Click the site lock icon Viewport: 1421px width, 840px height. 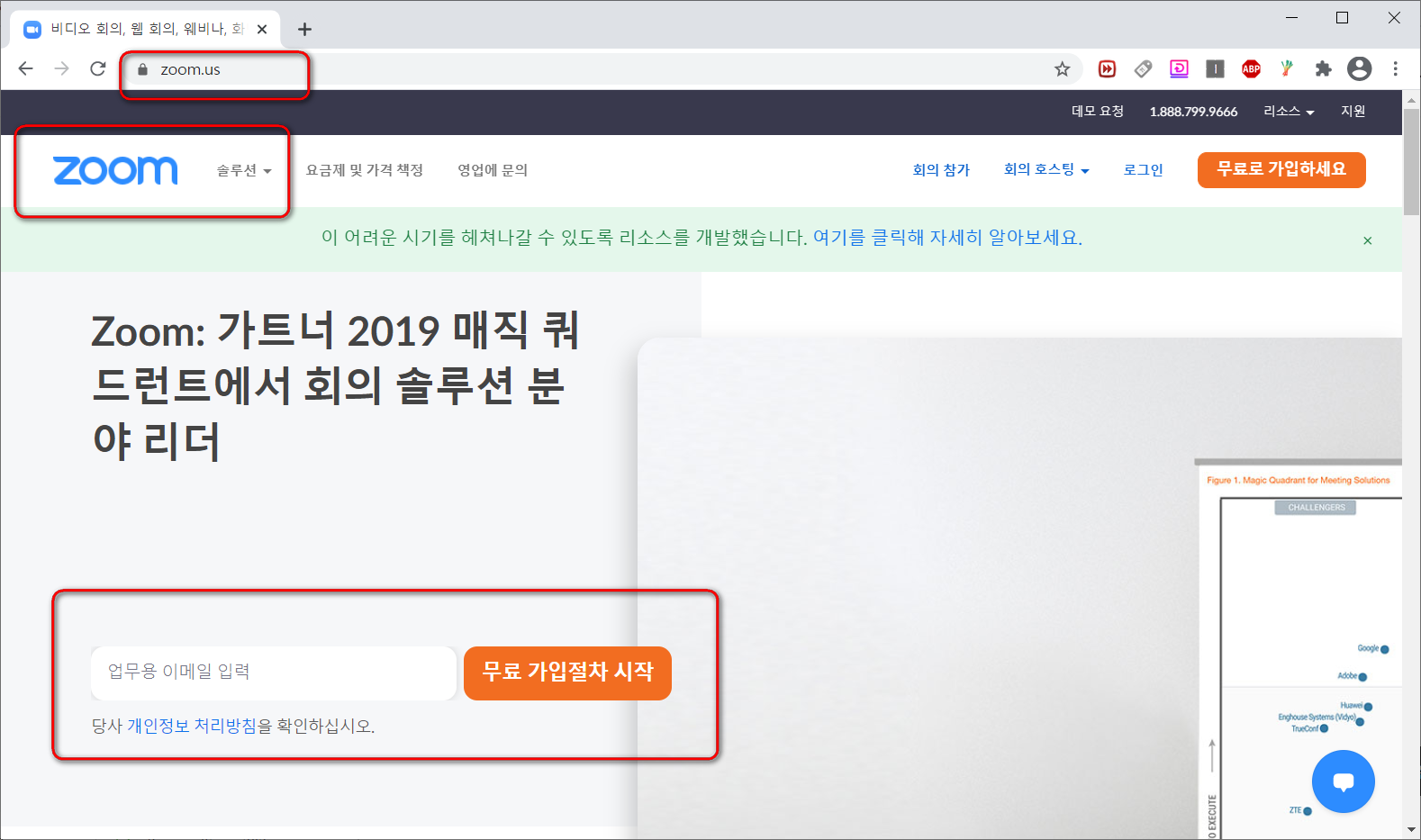142,69
